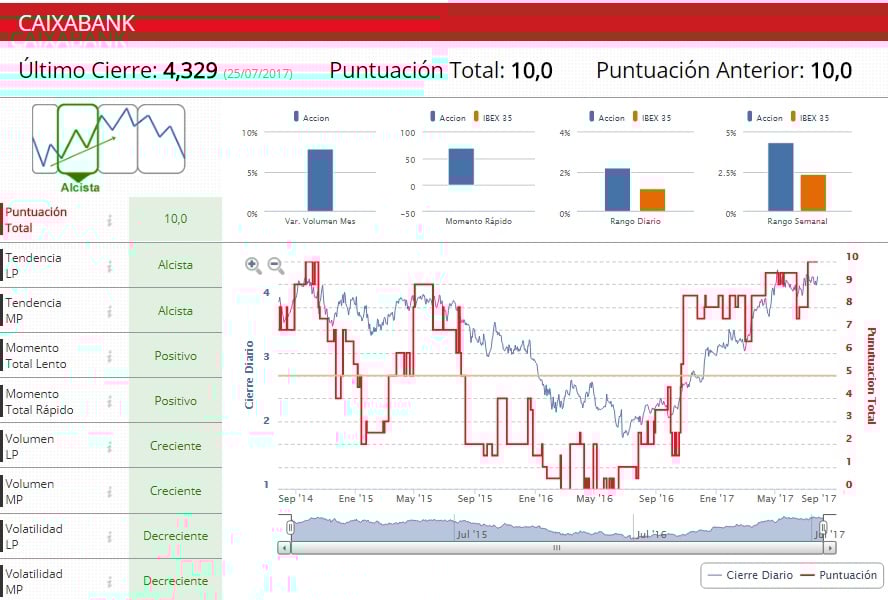Viewport: 888px width, 600px height.
Task: Zoom in on the chart with magnifier plus
Action: pyautogui.click(x=253, y=265)
